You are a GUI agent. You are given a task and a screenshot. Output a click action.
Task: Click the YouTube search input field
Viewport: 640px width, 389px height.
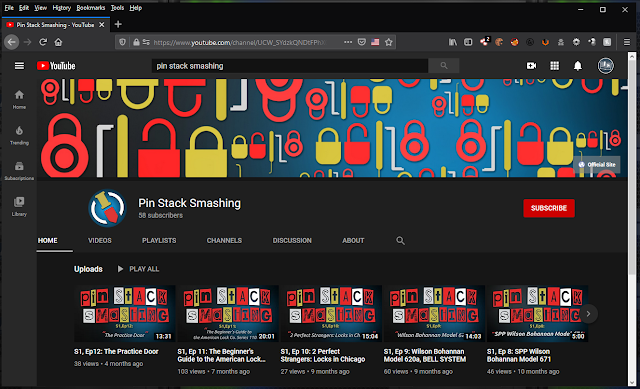(x=290, y=66)
